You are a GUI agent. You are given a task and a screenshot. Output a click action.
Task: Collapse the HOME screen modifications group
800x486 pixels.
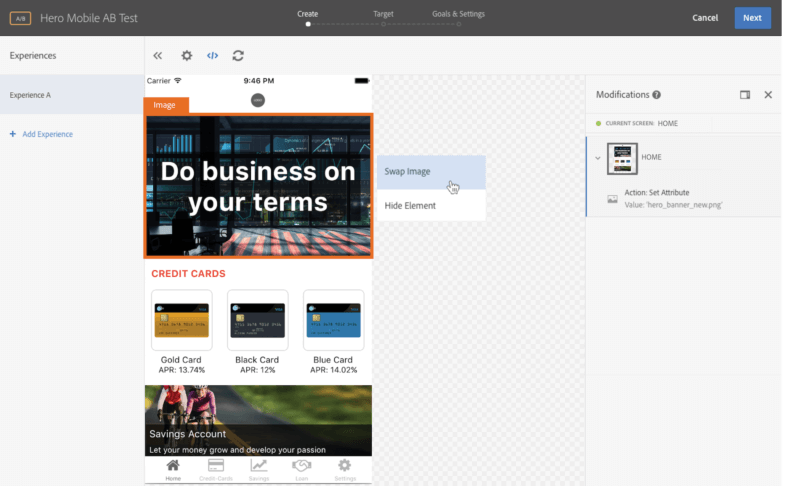coord(597,158)
